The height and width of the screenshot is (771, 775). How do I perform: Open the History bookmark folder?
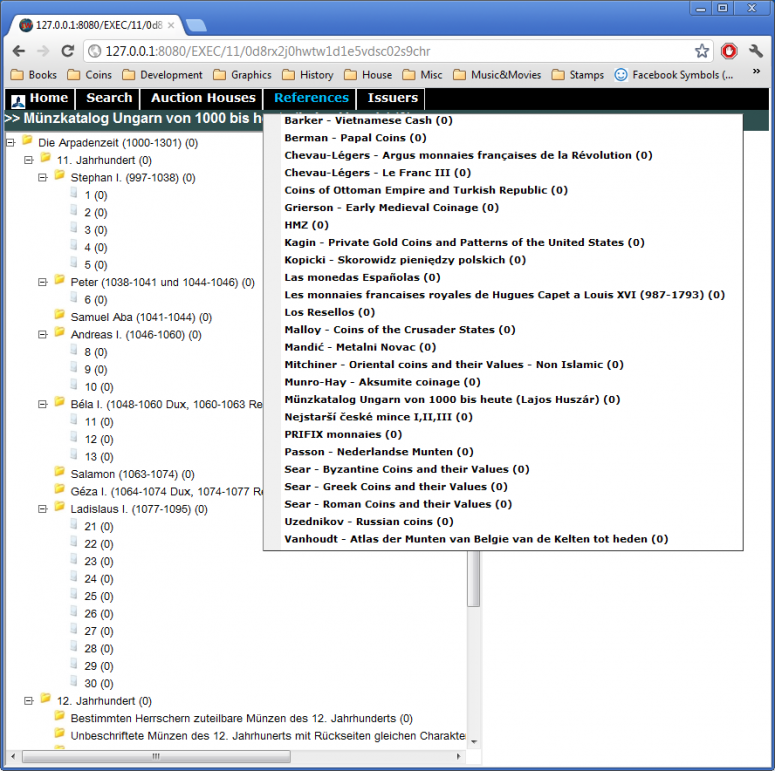click(308, 75)
